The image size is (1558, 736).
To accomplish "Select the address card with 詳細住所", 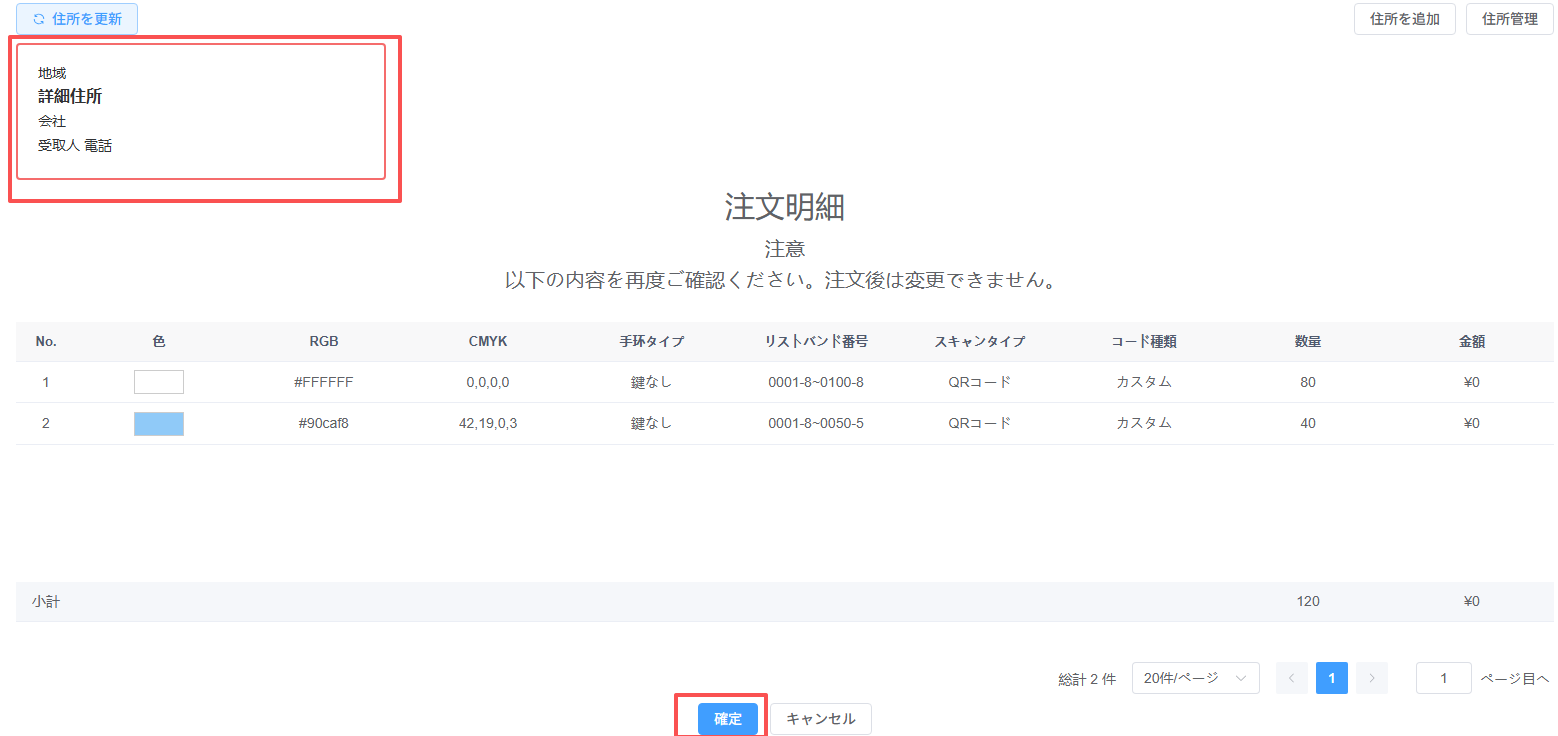I will 201,112.
